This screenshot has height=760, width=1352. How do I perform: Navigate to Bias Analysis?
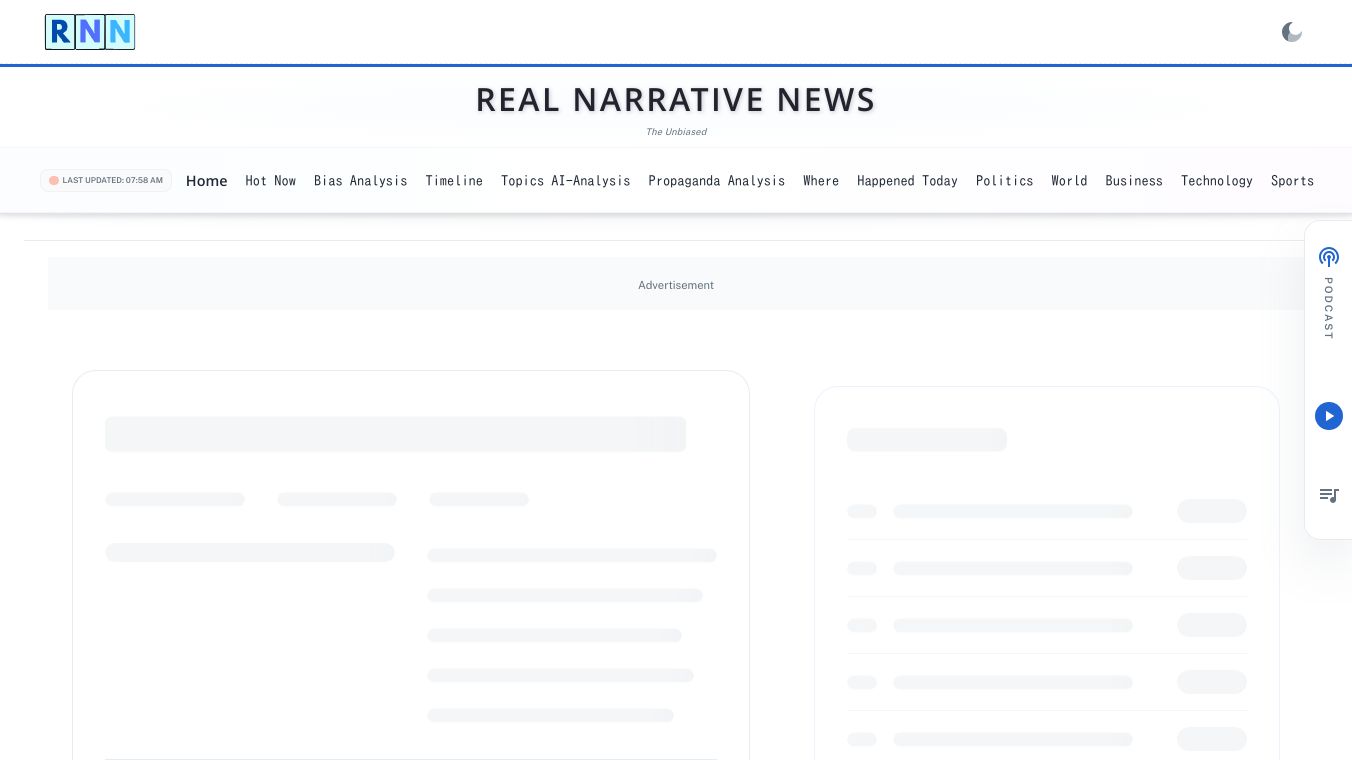(361, 181)
